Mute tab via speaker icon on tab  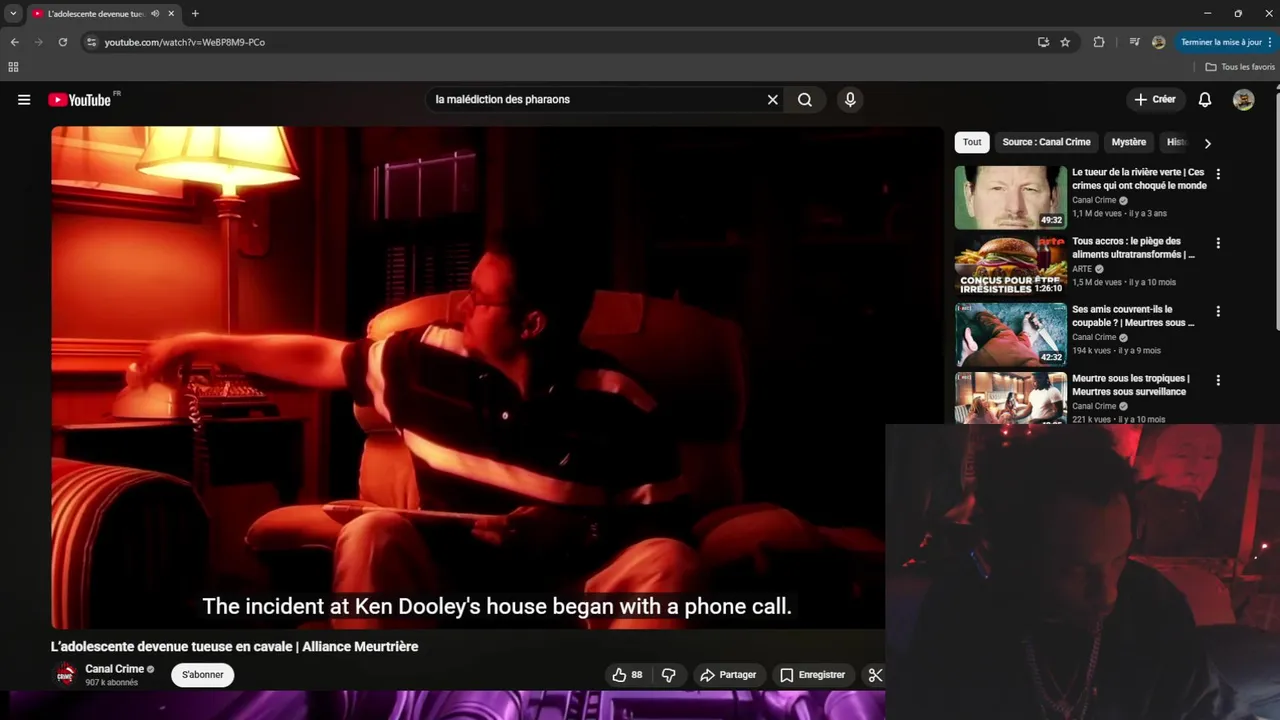(x=155, y=14)
